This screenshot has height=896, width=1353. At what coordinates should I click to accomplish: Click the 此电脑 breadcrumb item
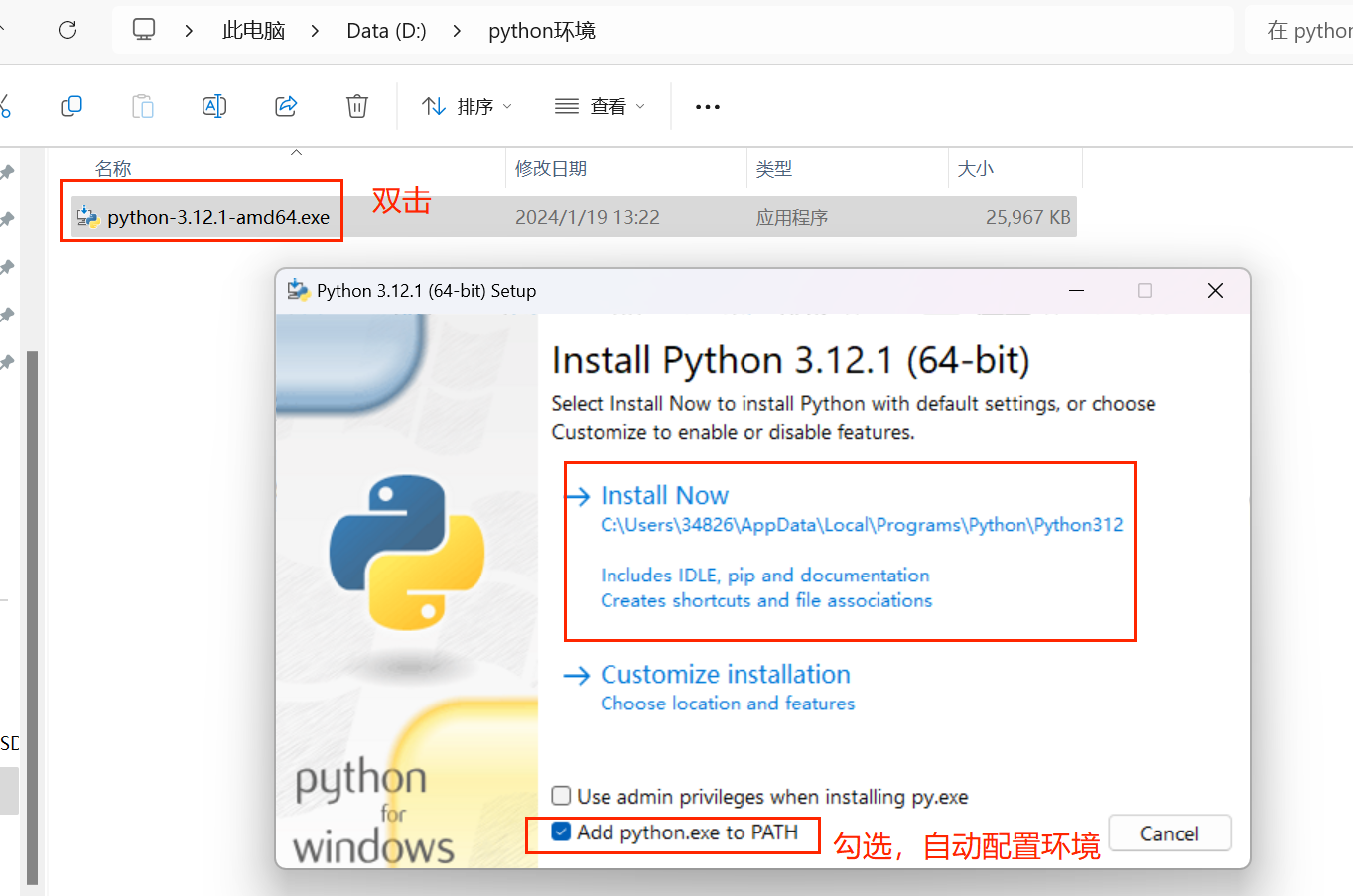[254, 31]
